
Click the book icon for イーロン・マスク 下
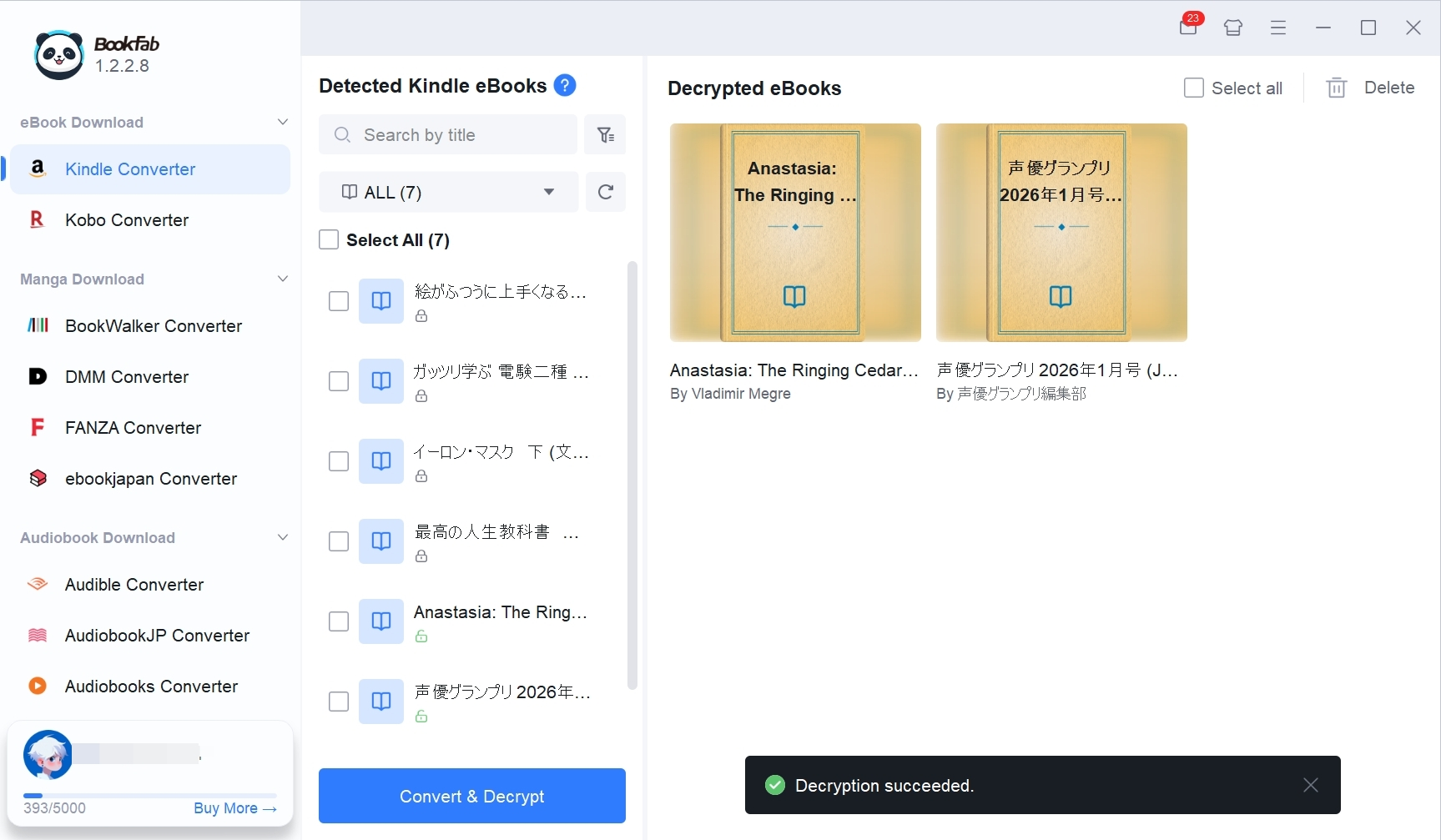[381, 461]
